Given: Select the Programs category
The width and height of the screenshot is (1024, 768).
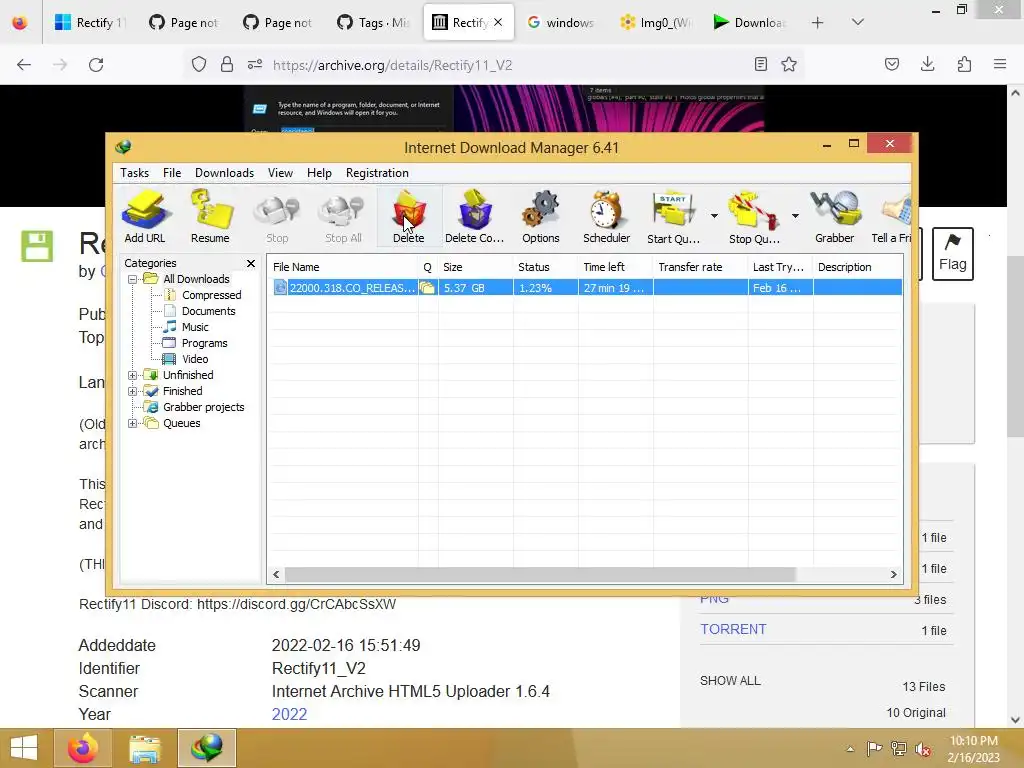Looking at the screenshot, I should (x=204, y=343).
